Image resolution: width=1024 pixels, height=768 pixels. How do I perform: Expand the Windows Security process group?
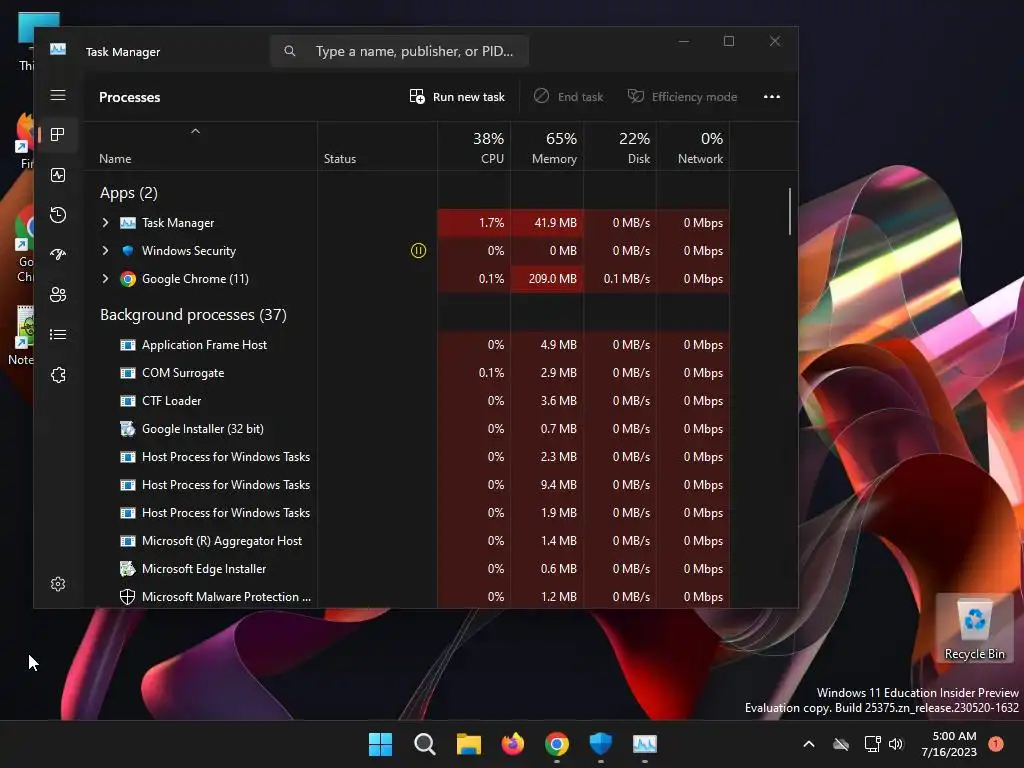pos(105,251)
